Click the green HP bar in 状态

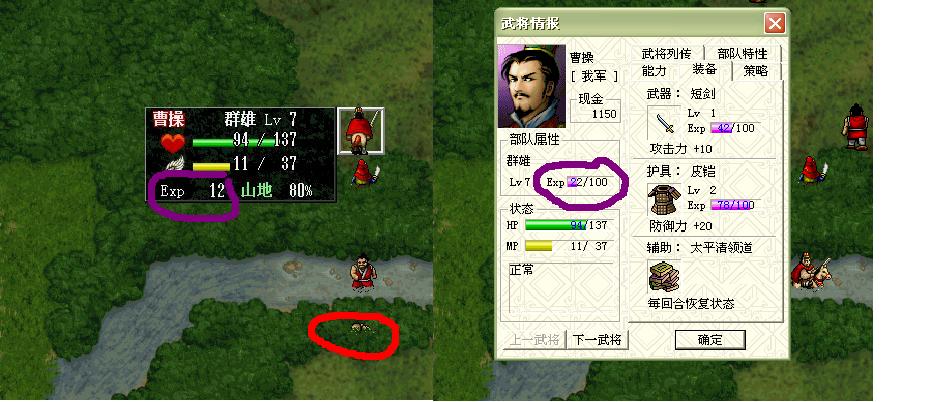(555, 225)
